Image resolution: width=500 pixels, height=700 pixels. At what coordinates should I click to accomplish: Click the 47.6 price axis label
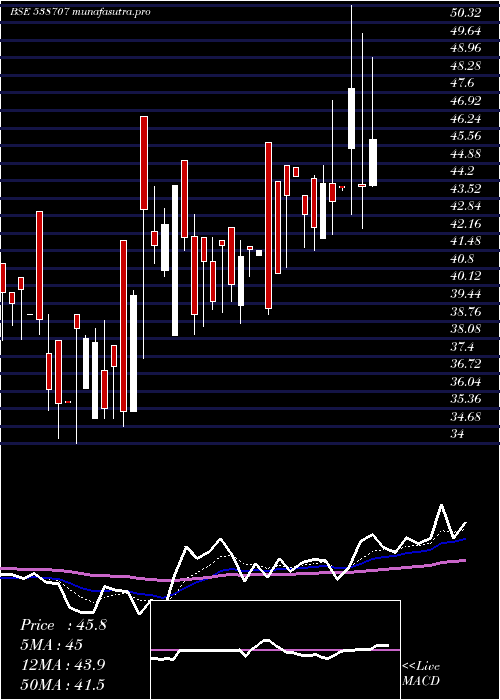(462, 83)
